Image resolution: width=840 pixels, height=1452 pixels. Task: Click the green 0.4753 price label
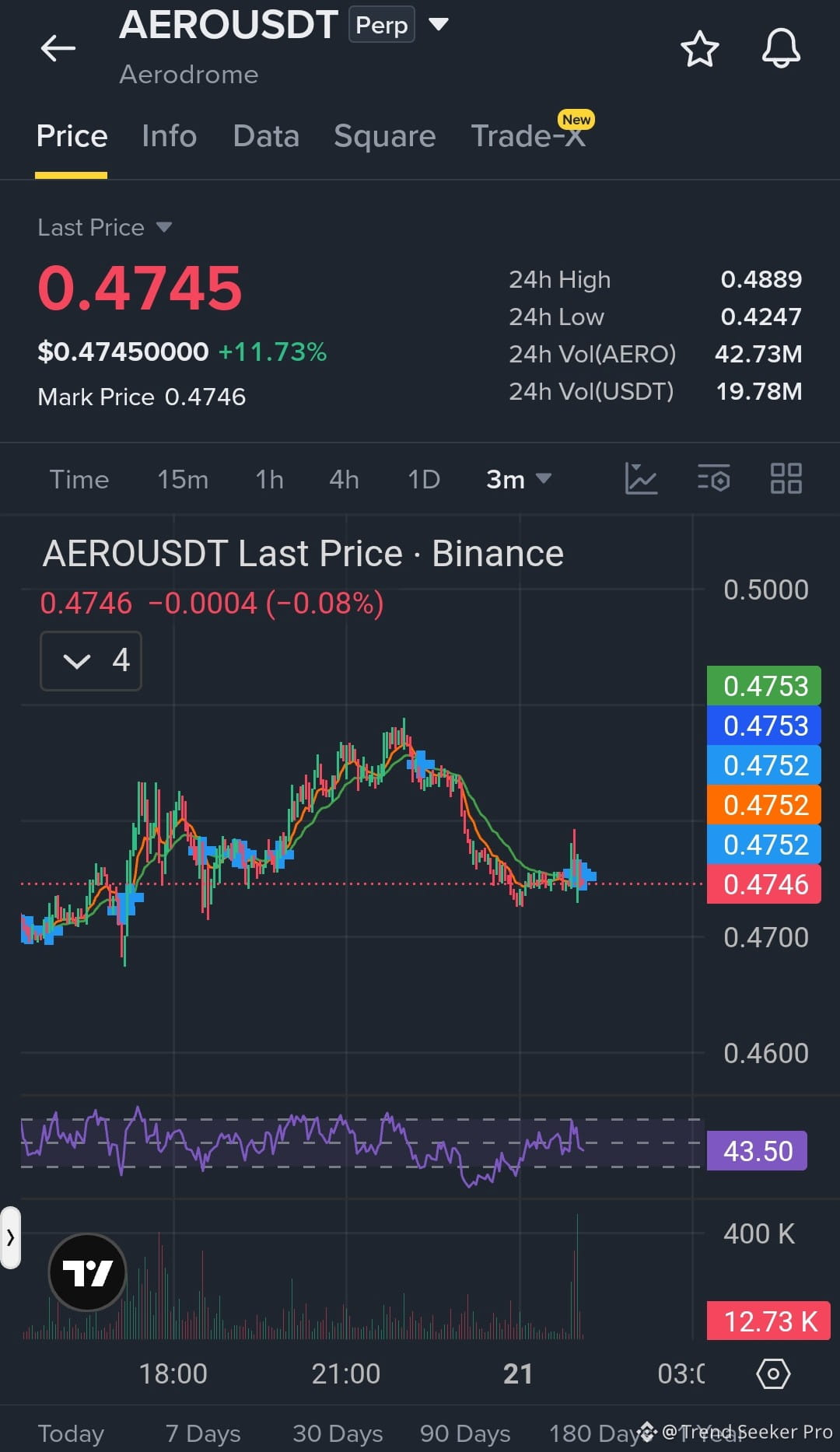(x=764, y=686)
